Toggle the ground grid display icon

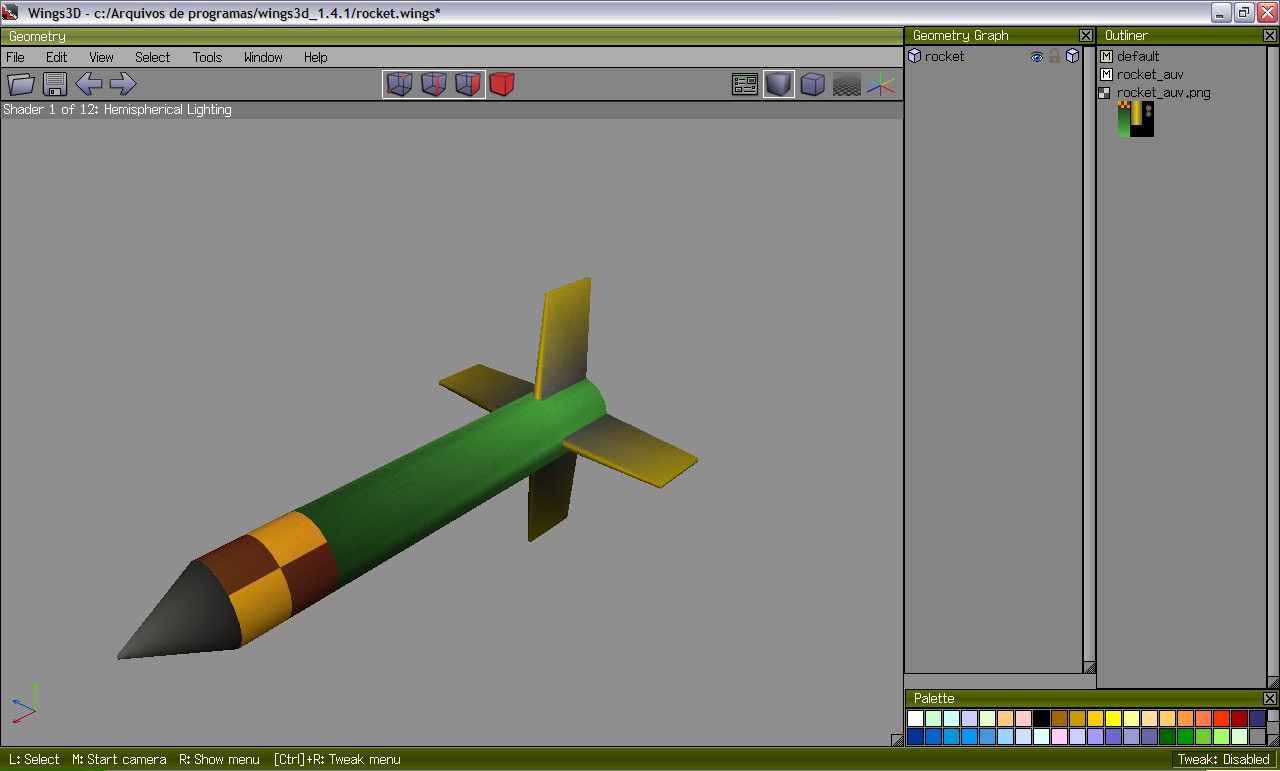(x=847, y=85)
